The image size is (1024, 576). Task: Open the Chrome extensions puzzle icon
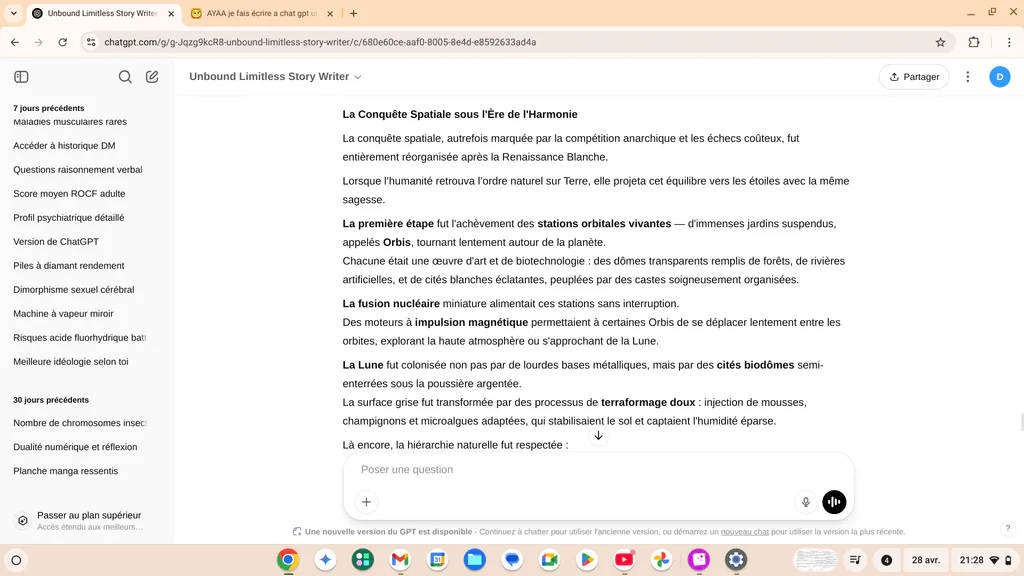click(974, 42)
